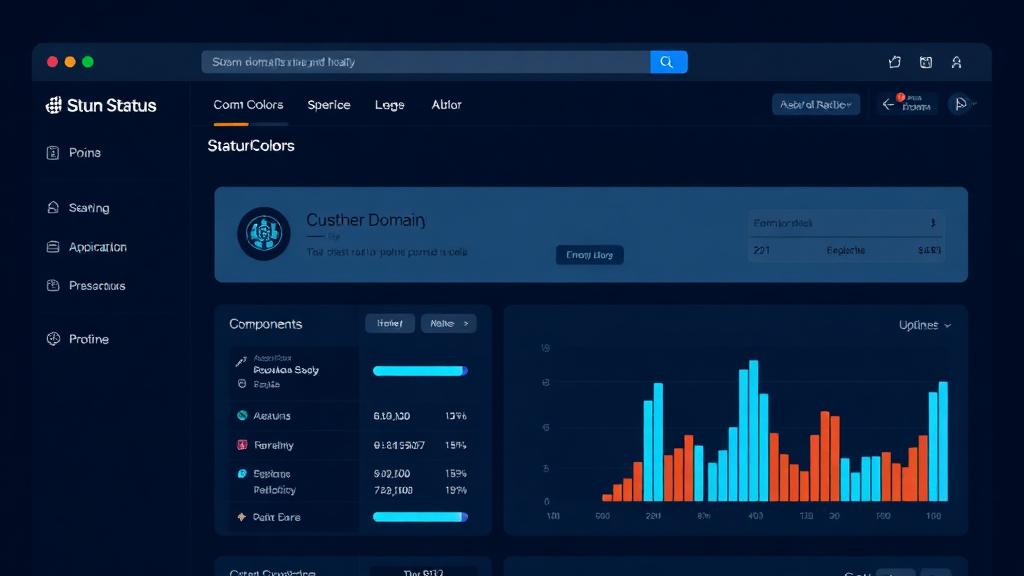1024x576 pixels.
Task: Click the Hofer button above the Components list
Action: 389,323
